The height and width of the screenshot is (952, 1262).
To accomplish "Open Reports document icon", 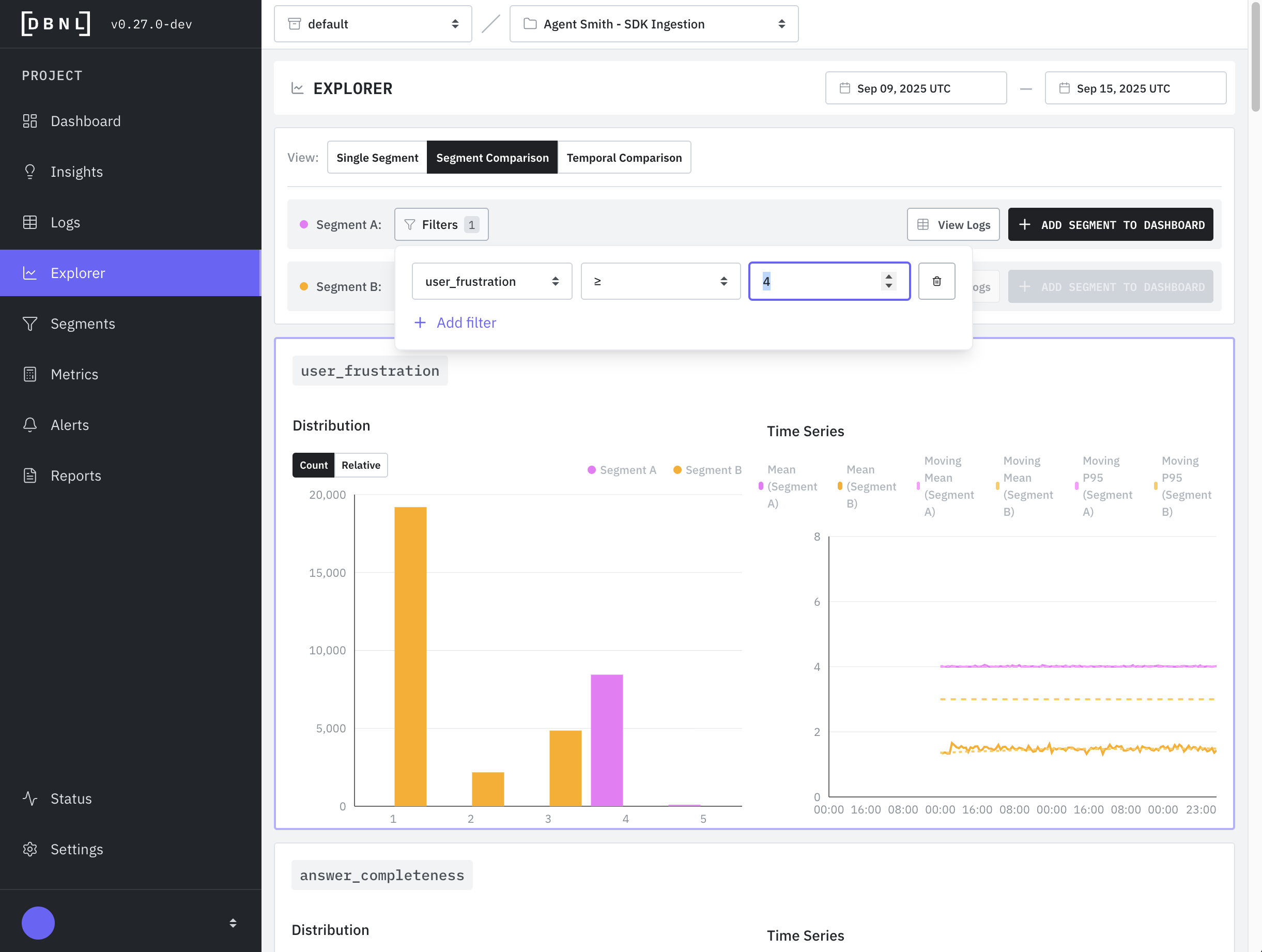I will pos(29,475).
